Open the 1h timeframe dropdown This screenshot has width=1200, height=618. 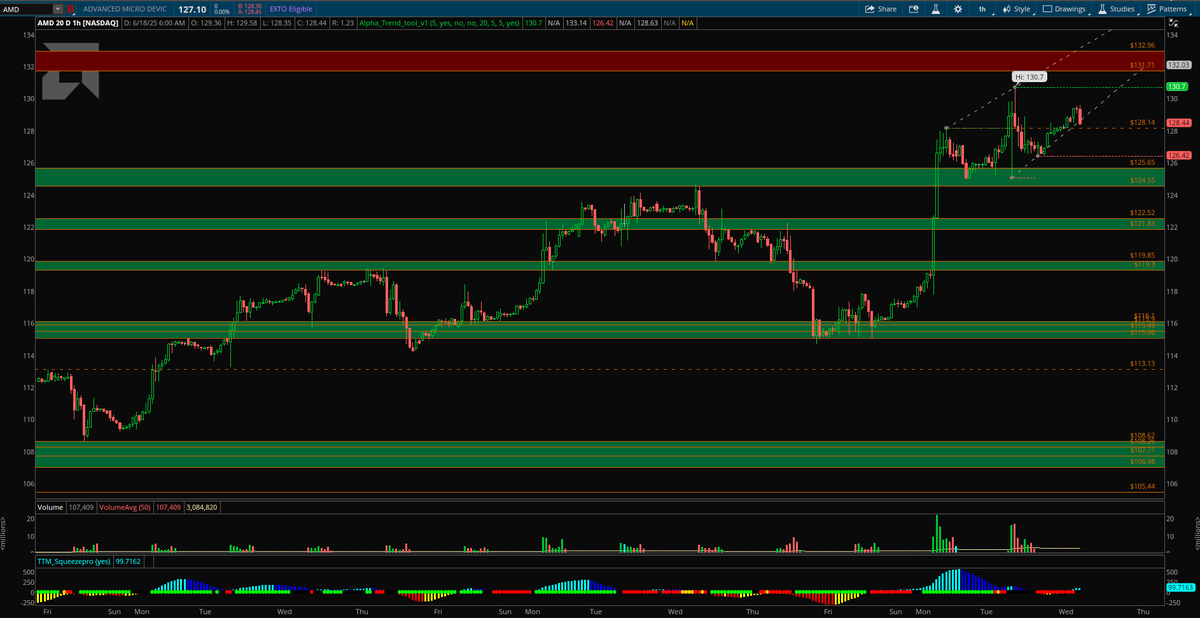pyautogui.click(x=983, y=9)
